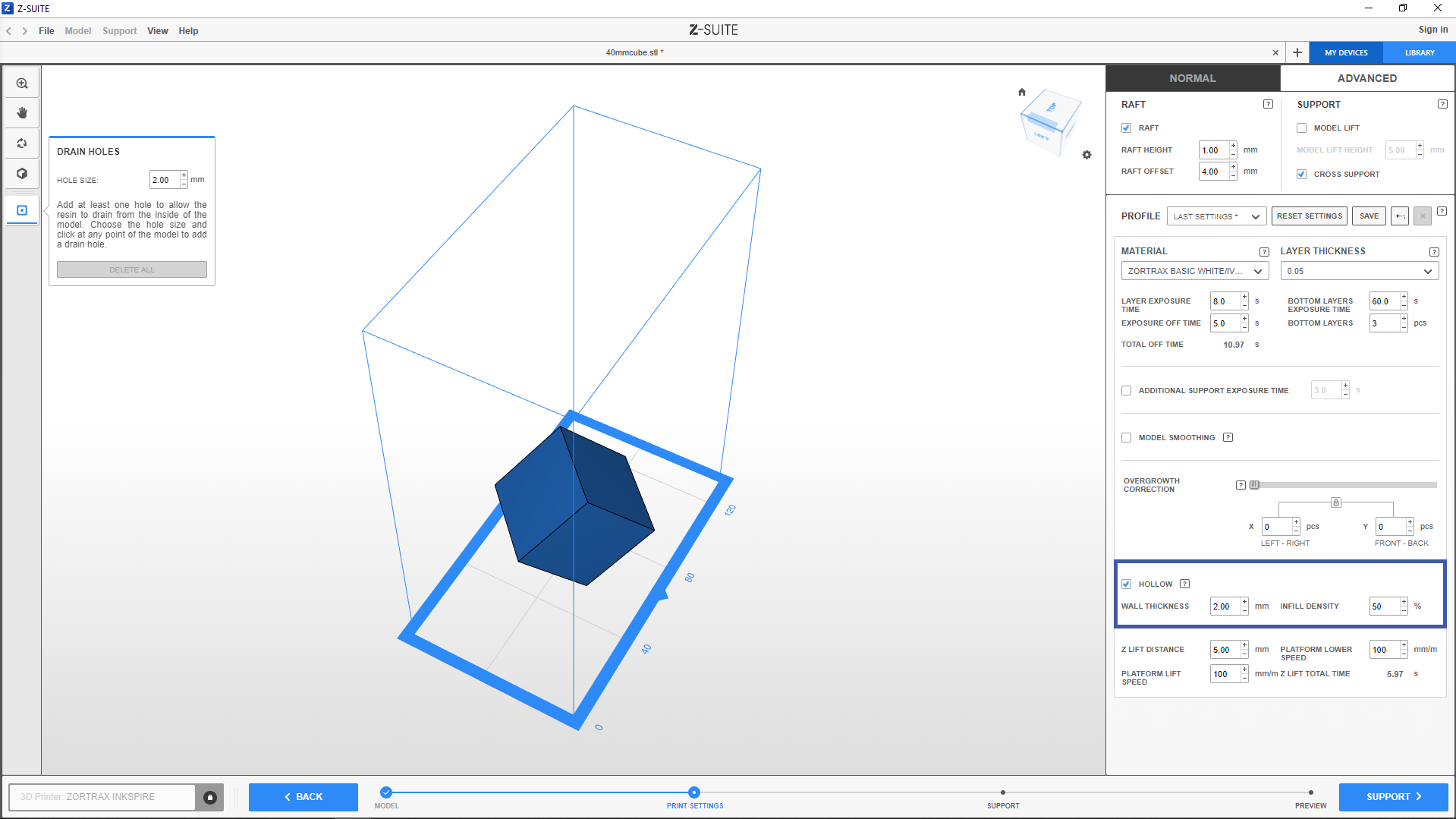
Task: Toggle Model Smoothing checkbox
Action: (1126, 438)
